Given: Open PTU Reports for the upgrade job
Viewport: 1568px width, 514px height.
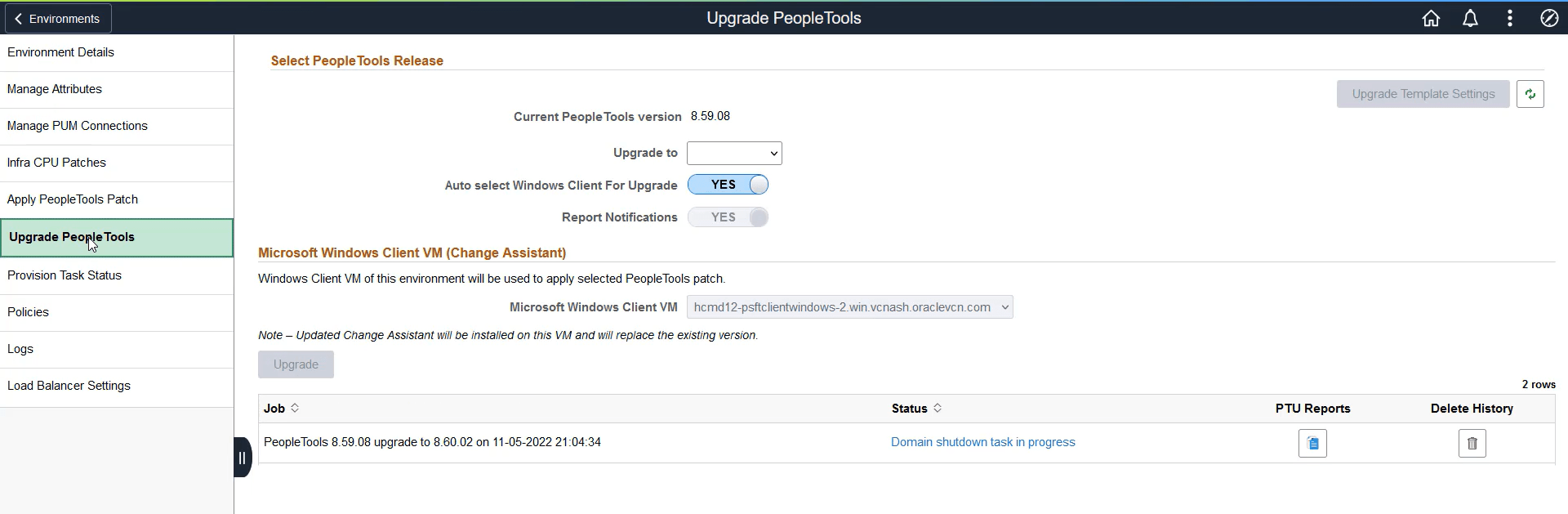Looking at the screenshot, I should tap(1312, 443).
